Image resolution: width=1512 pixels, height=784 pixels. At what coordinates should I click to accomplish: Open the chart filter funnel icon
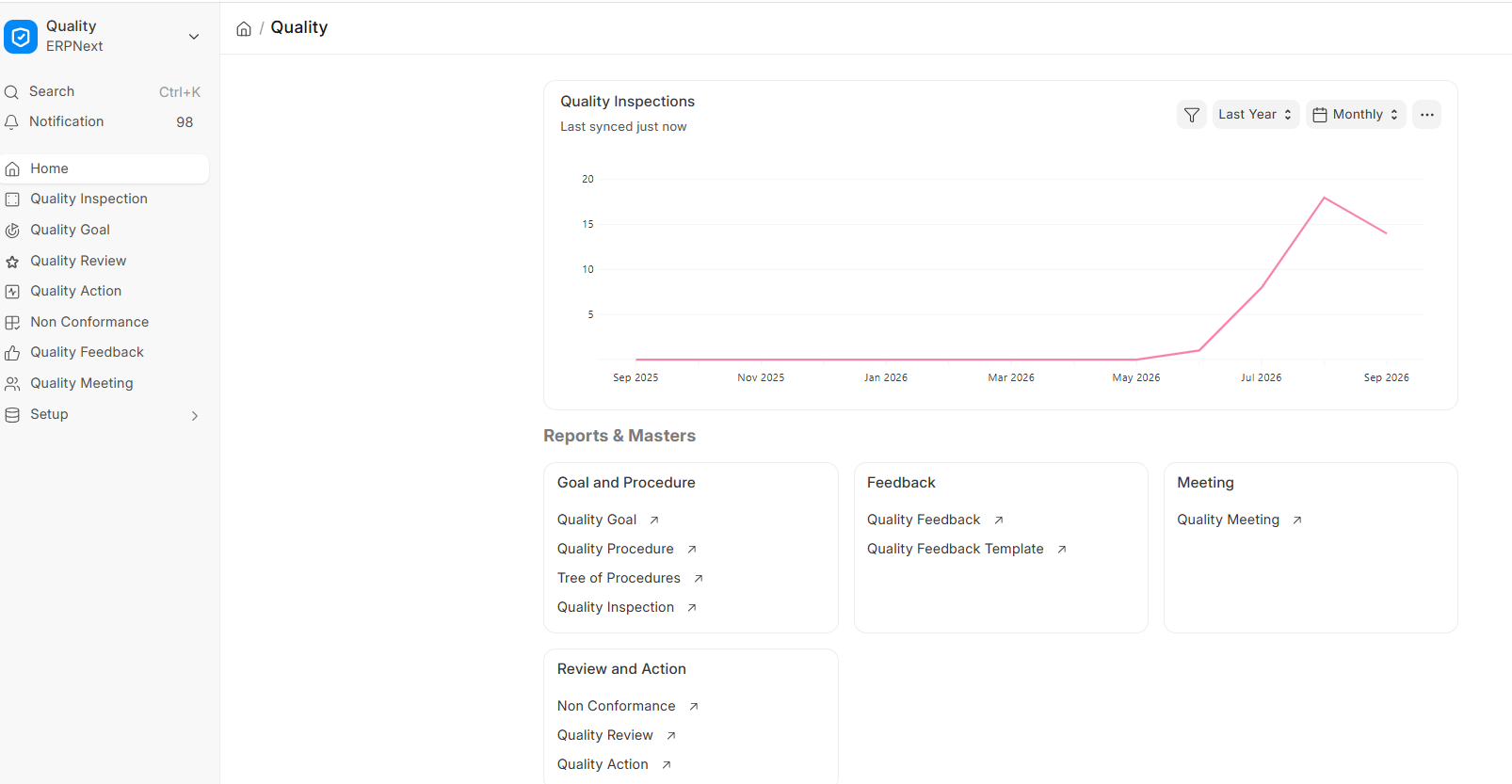click(1192, 115)
